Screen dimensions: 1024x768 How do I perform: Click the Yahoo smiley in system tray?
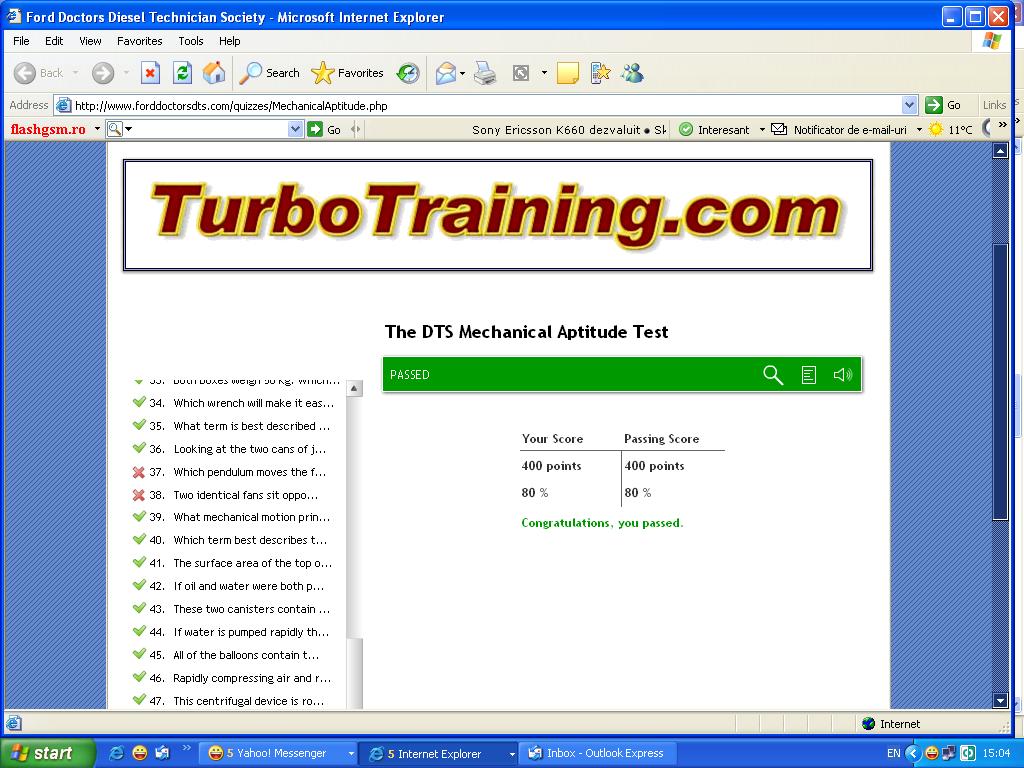931,753
